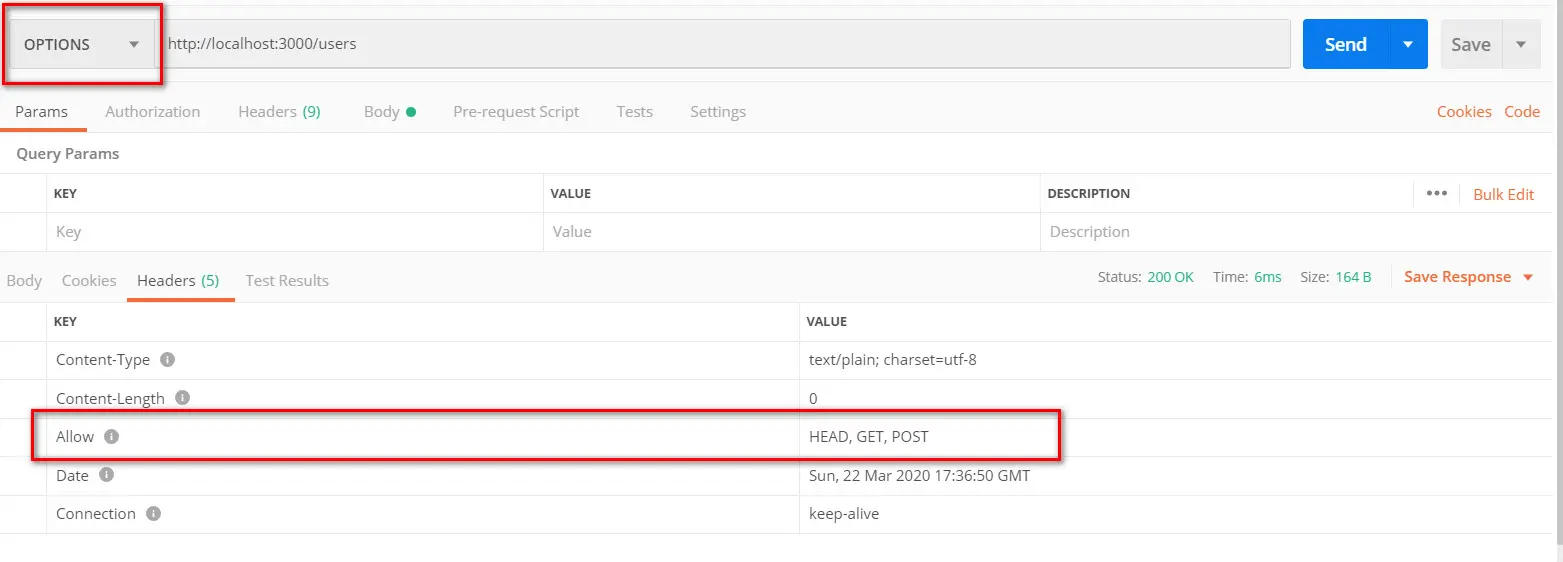Open the Pre-request Script tab
The image size is (1563, 562).
coord(516,111)
